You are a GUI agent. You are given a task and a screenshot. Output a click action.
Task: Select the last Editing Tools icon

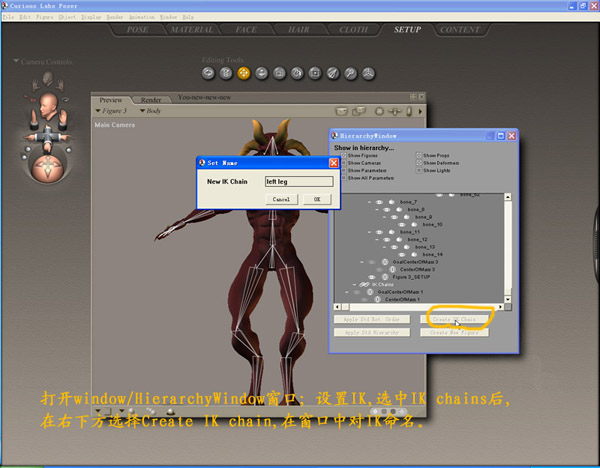pyautogui.click(x=369, y=73)
